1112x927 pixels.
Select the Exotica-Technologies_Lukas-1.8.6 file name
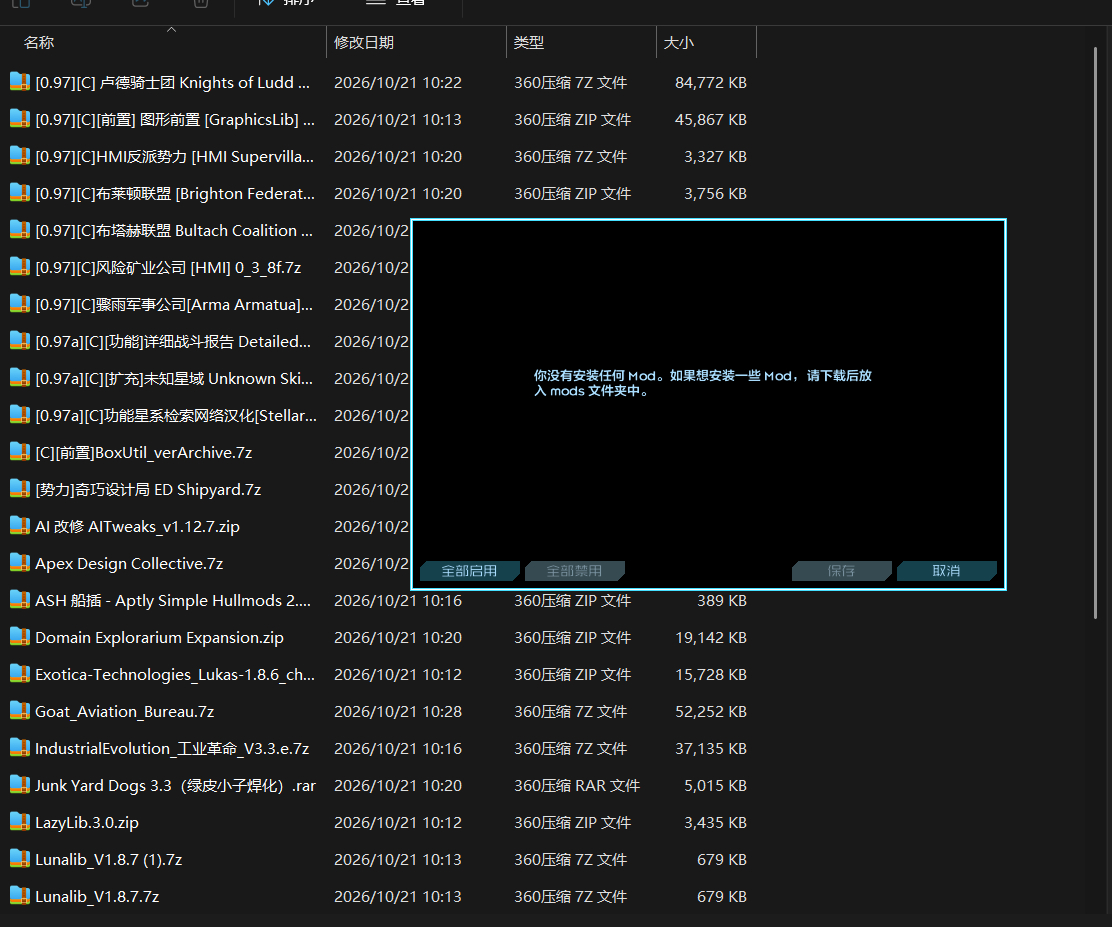tap(175, 674)
